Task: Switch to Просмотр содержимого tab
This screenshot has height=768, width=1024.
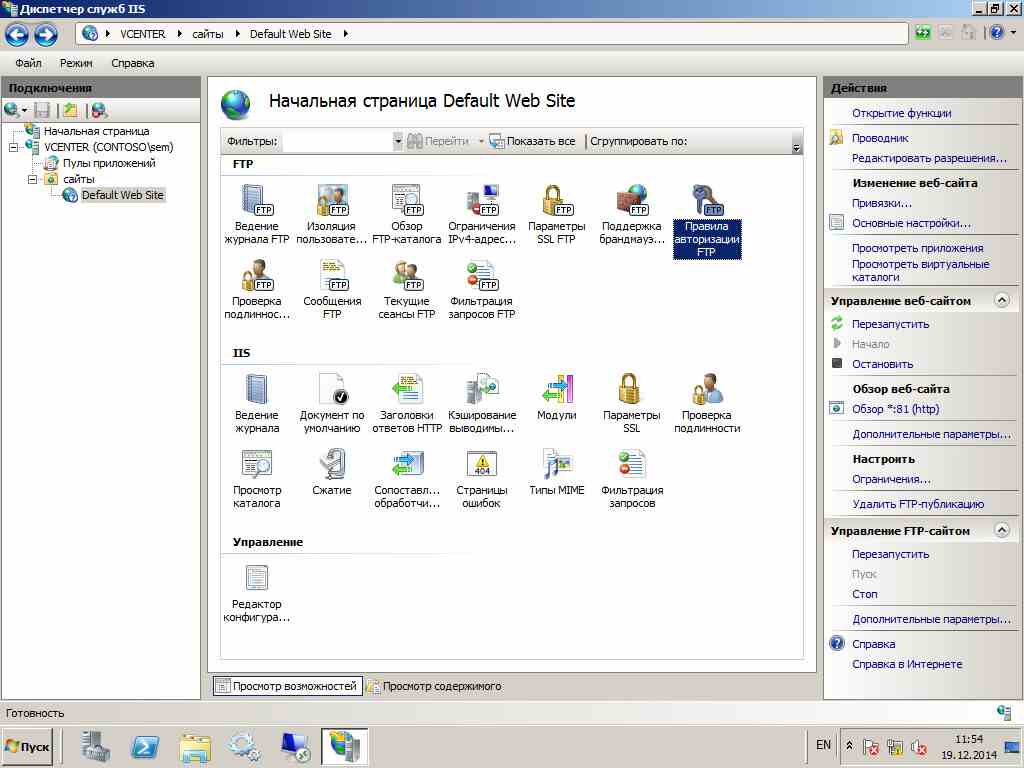Action: (x=434, y=686)
